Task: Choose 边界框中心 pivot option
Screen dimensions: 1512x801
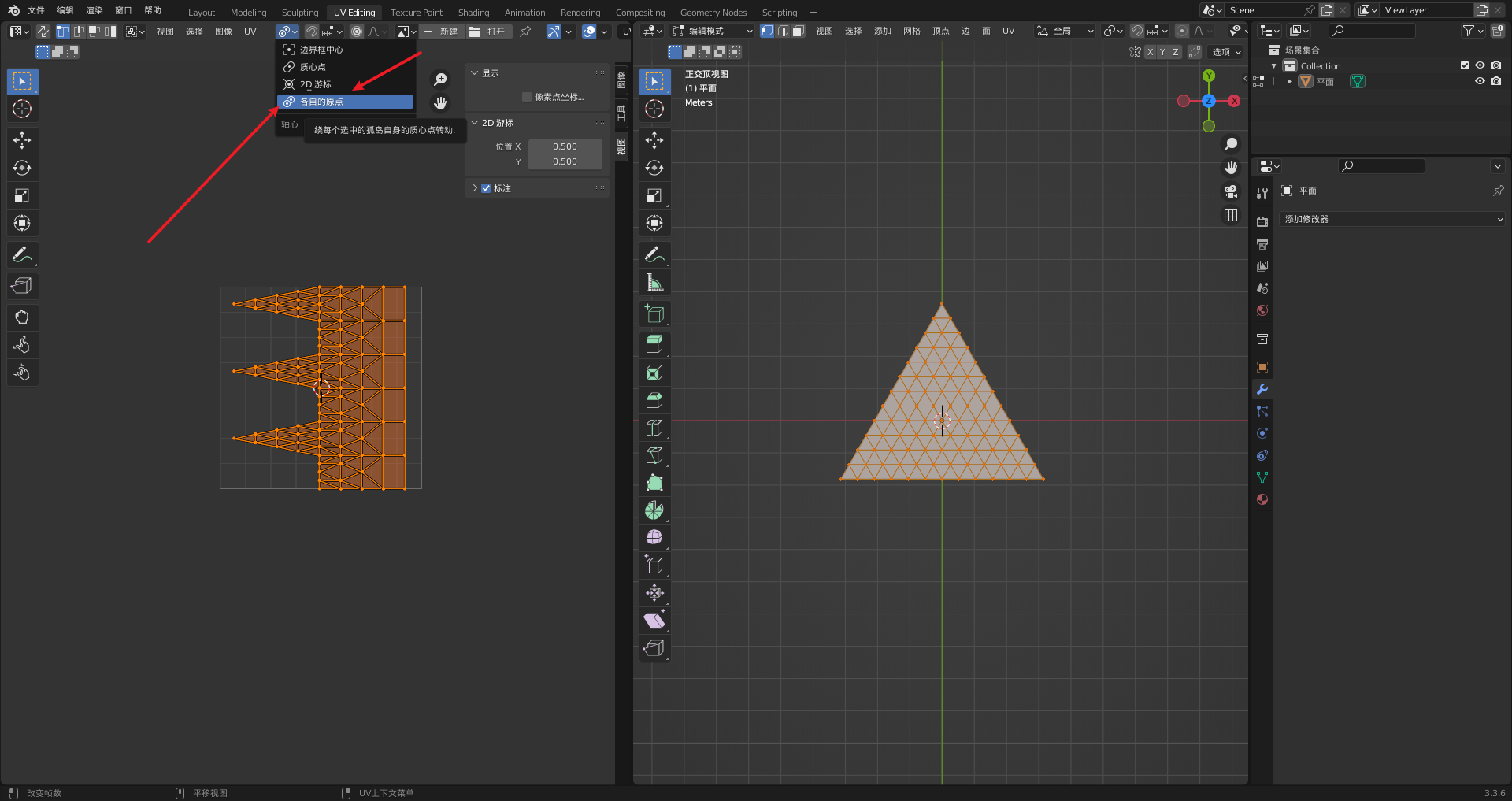Action: point(345,50)
